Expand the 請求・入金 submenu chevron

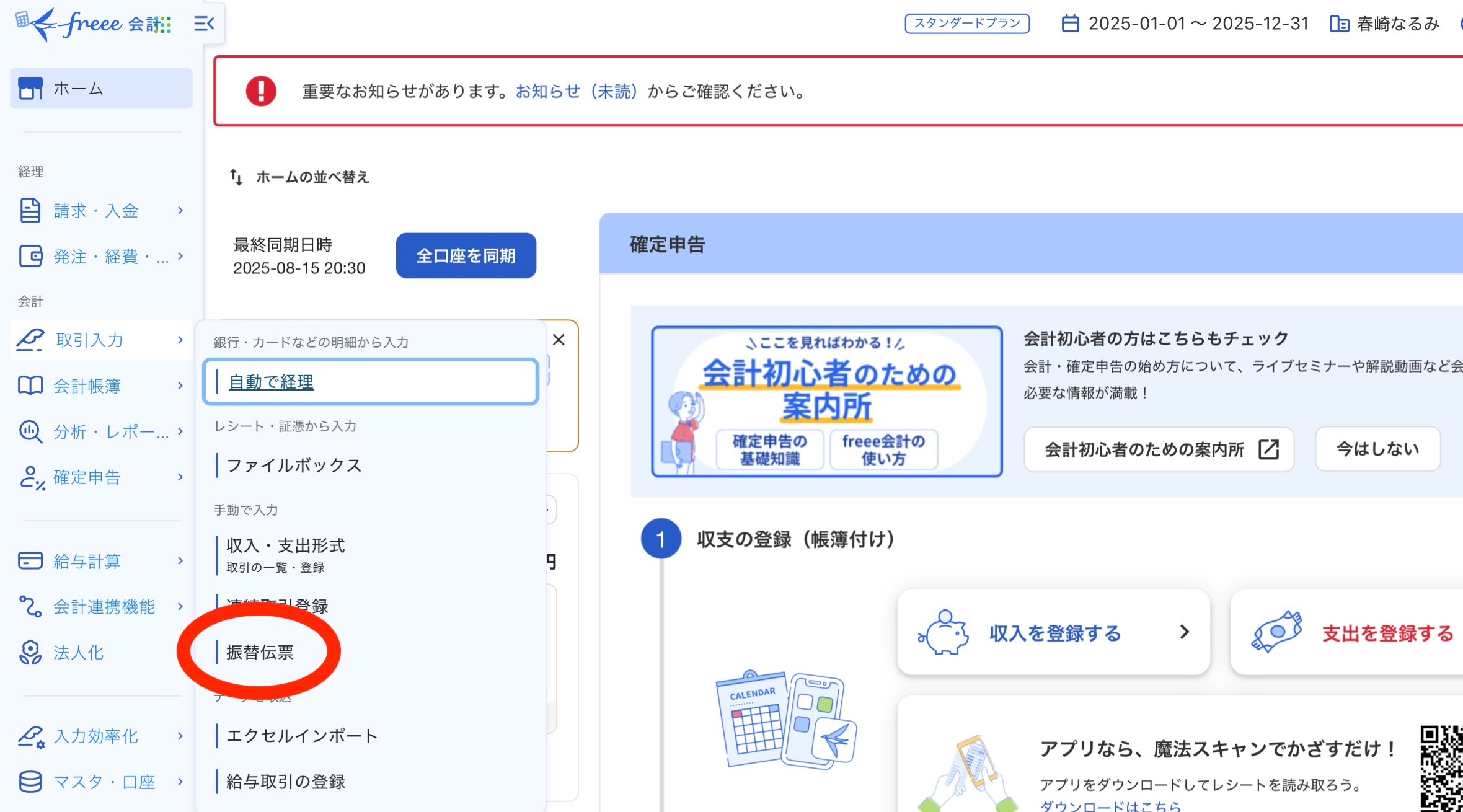180,211
